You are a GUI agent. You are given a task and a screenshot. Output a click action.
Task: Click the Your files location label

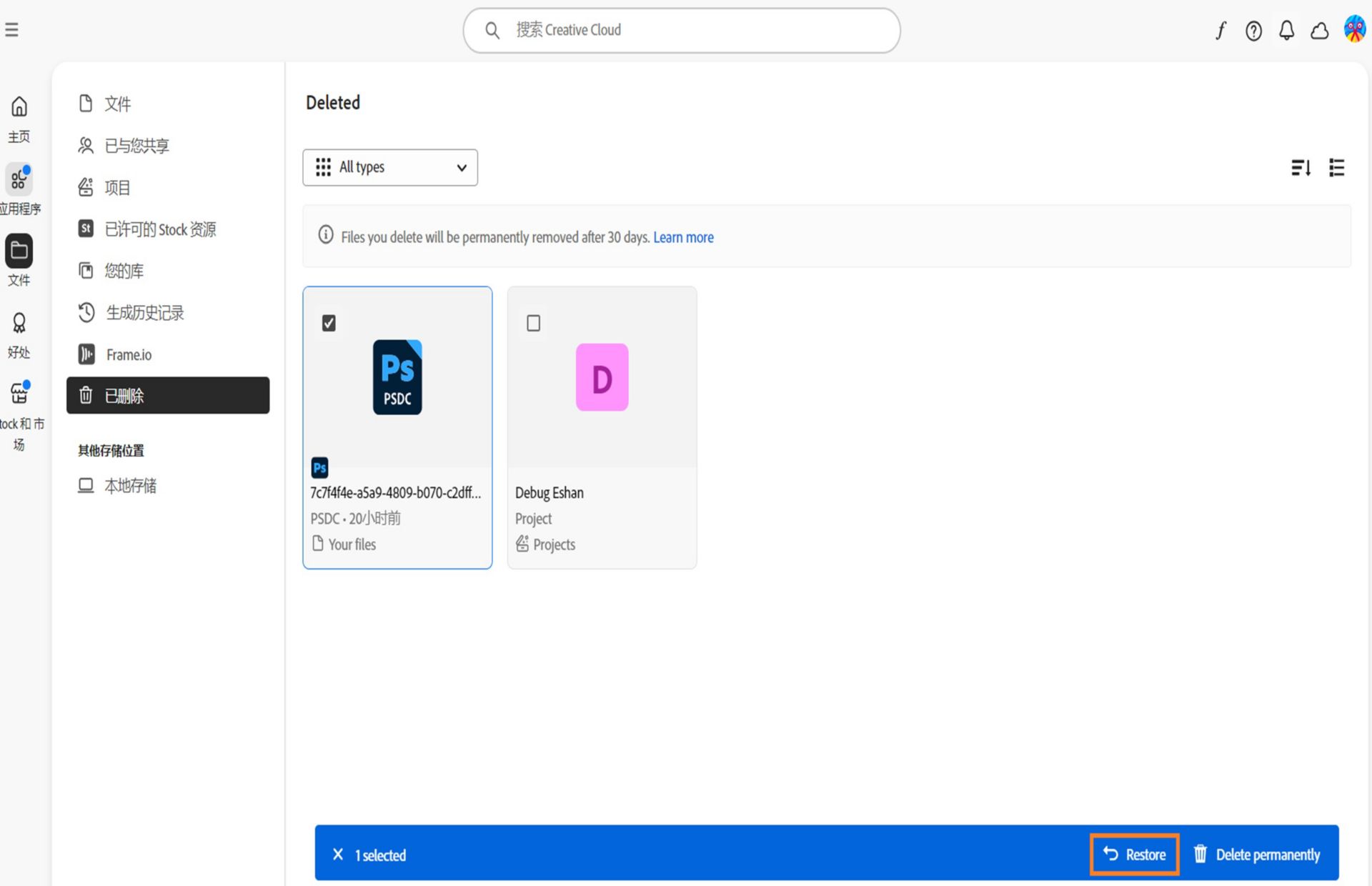[352, 544]
